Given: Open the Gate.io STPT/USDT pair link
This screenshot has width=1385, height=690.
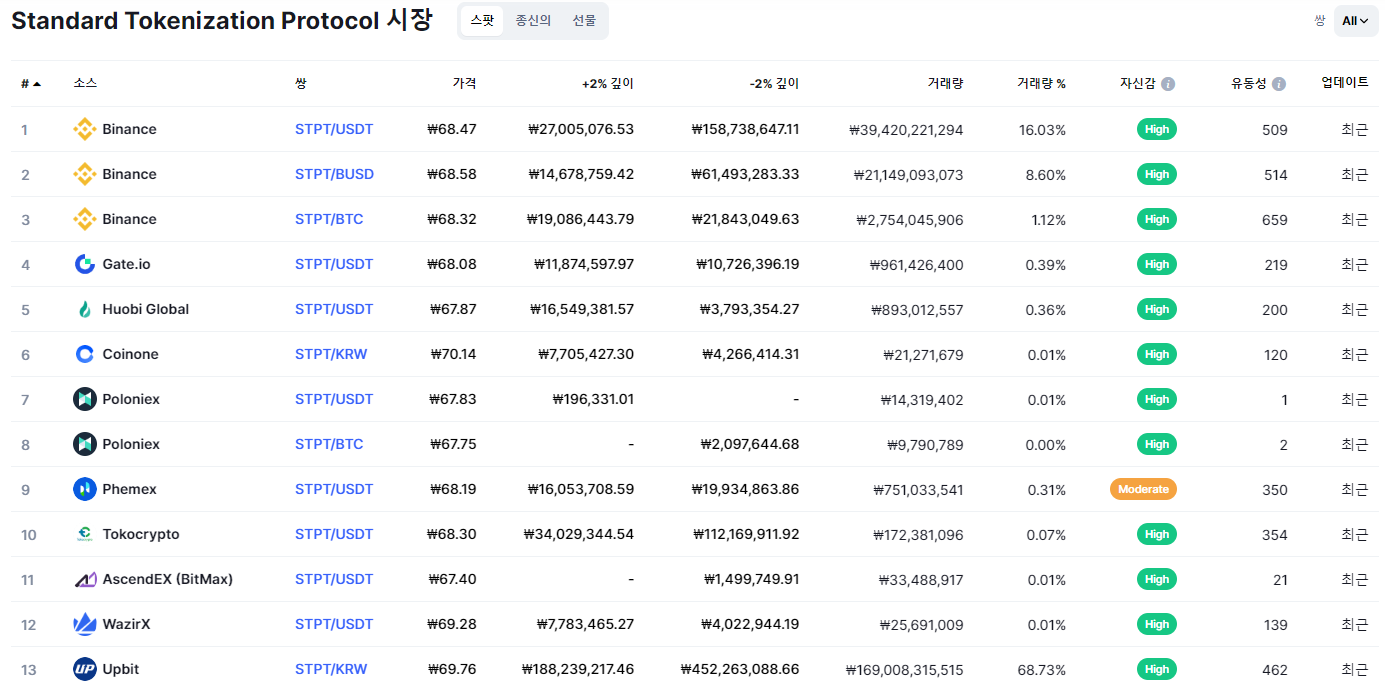Looking at the screenshot, I should point(334,264).
